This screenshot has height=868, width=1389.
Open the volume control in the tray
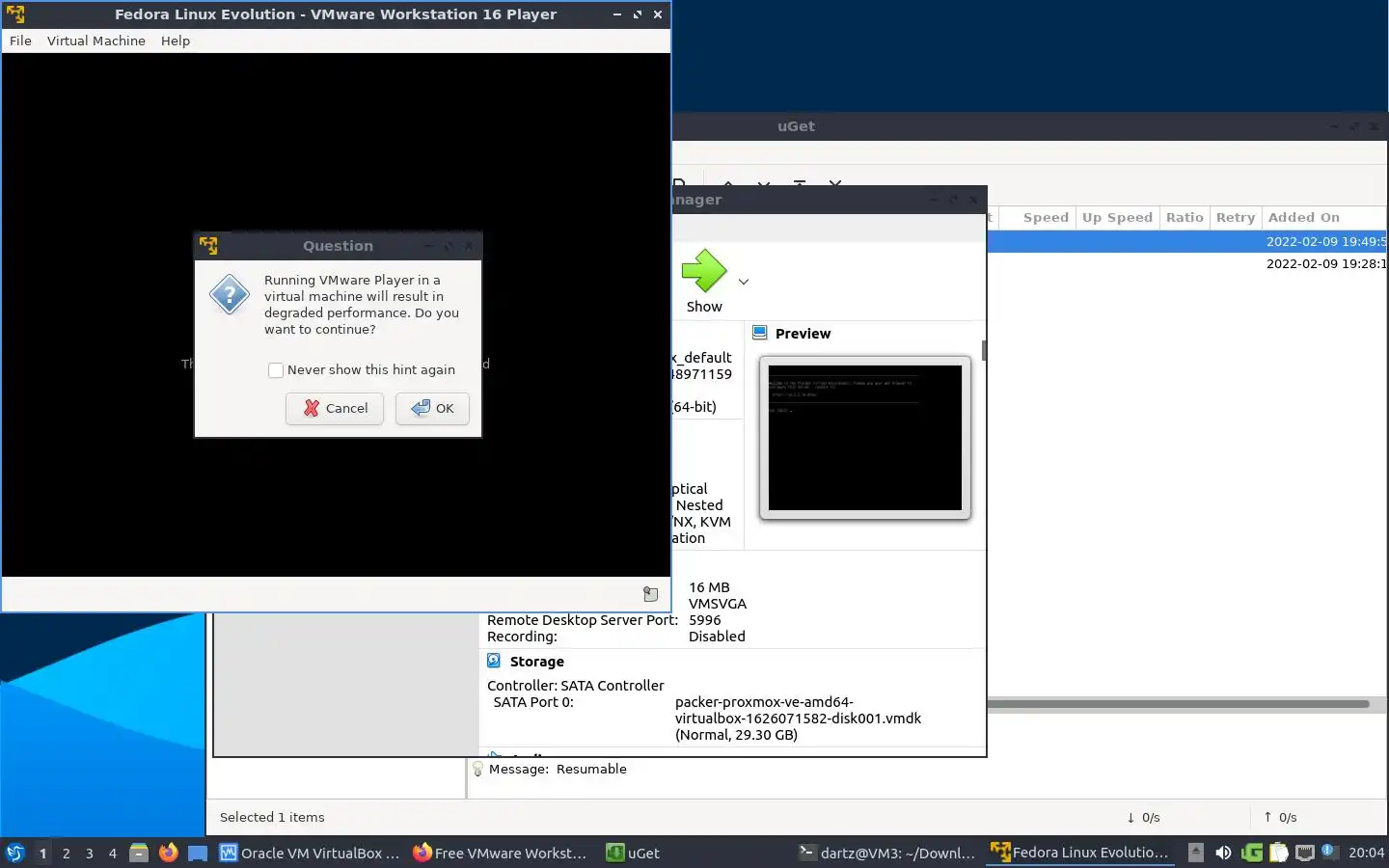pyautogui.click(x=1223, y=853)
